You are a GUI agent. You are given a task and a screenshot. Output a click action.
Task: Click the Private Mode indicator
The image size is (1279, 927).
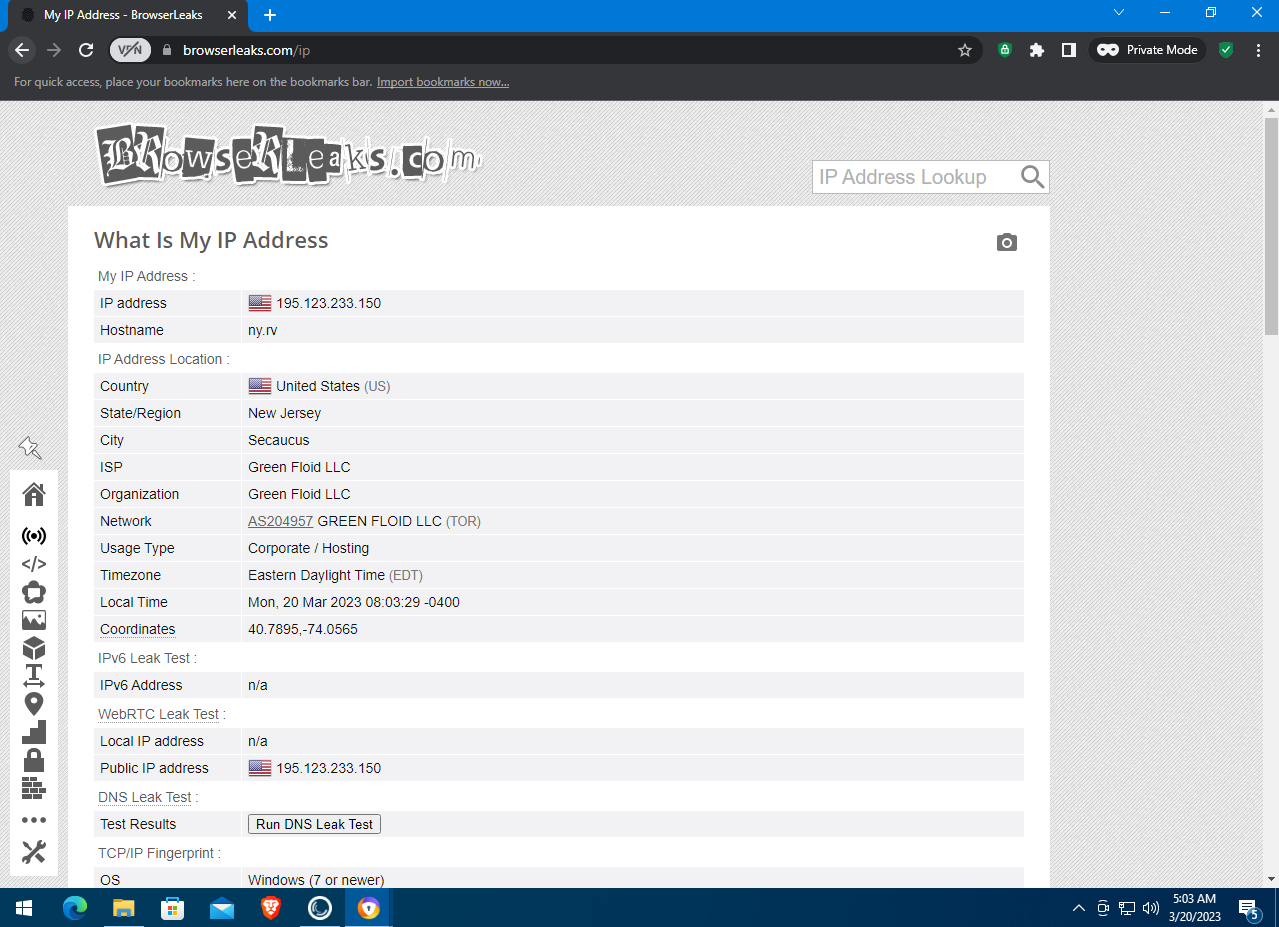(1147, 50)
